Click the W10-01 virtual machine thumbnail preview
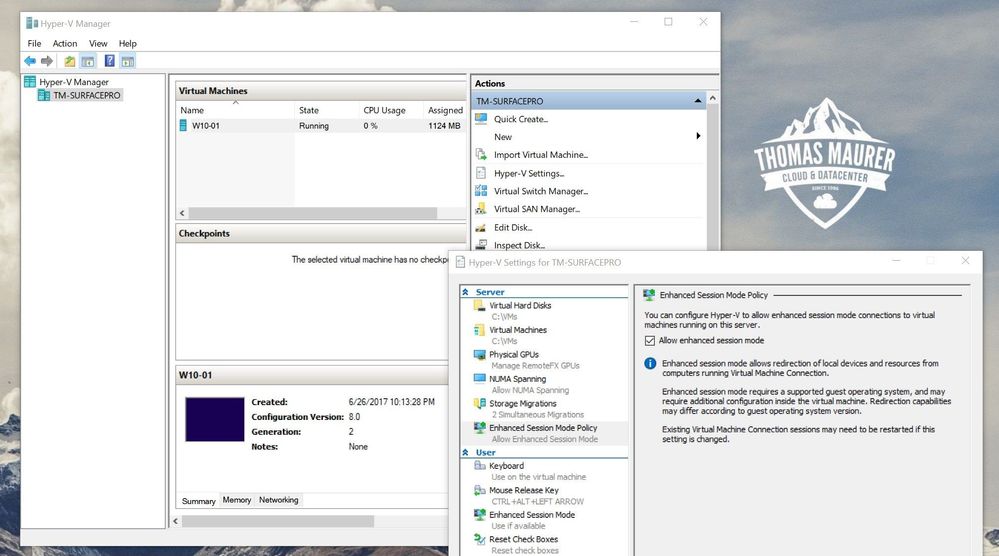 pos(215,419)
